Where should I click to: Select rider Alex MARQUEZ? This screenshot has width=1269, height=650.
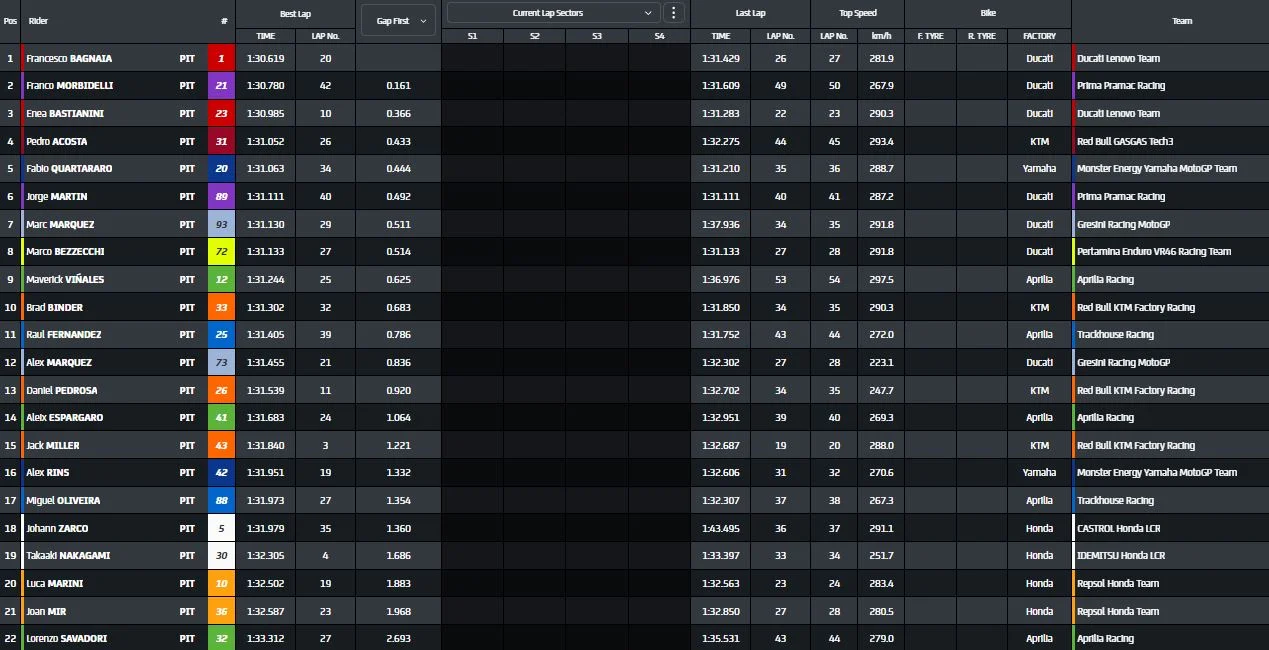click(x=59, y=363)
